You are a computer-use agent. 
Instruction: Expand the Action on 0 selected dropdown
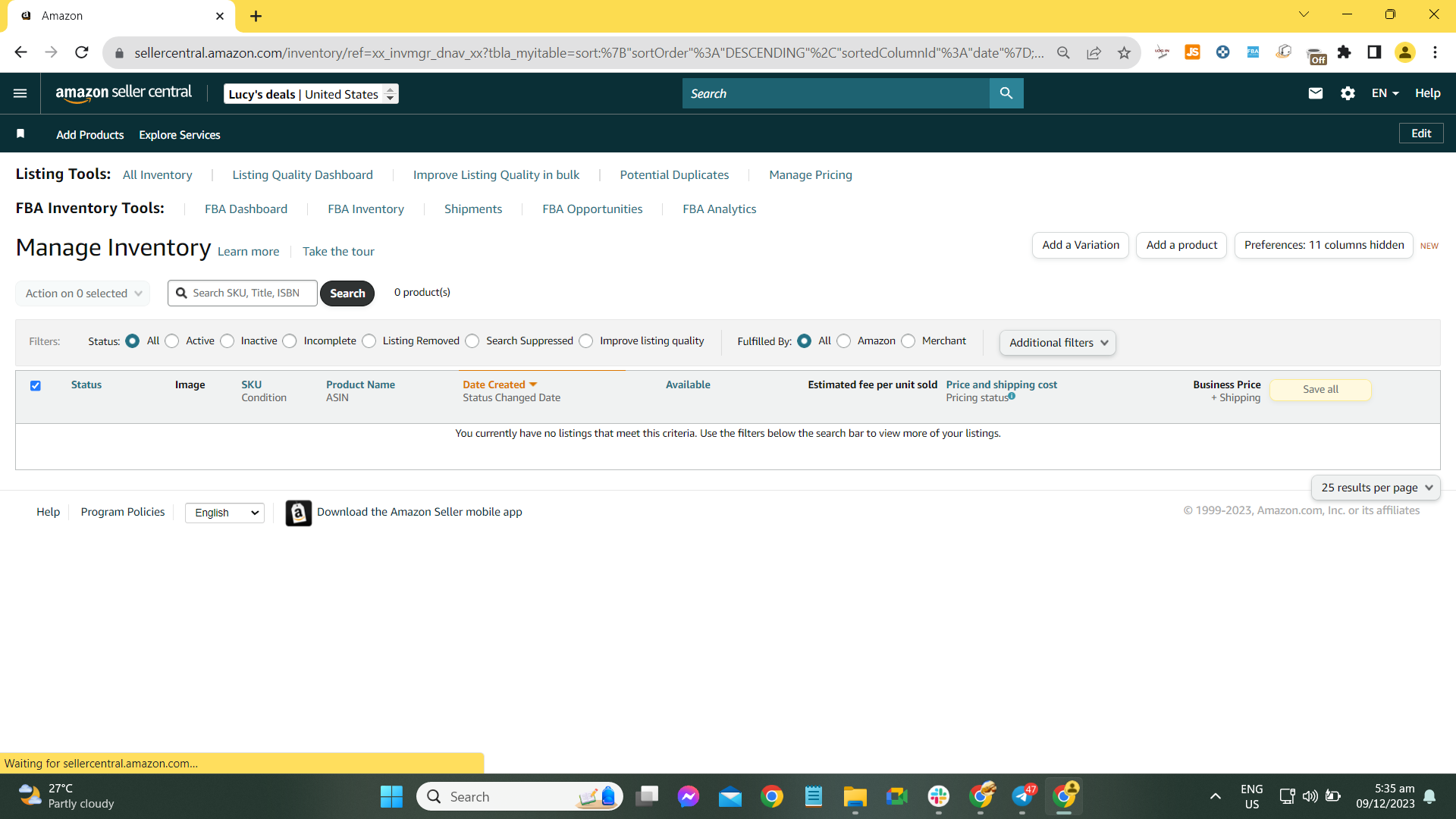pos(83,293)
